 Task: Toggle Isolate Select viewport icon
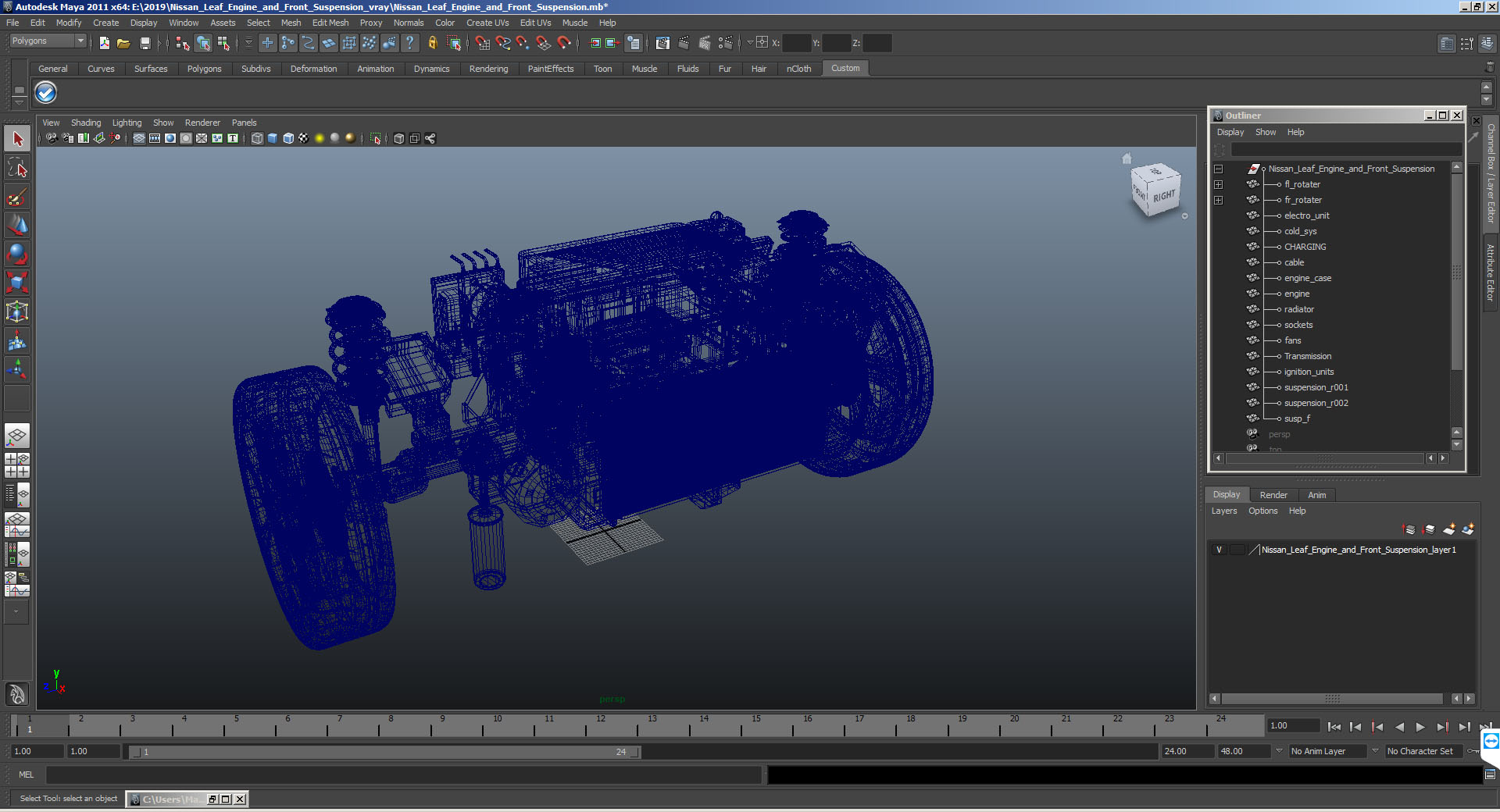click(376, 138)
